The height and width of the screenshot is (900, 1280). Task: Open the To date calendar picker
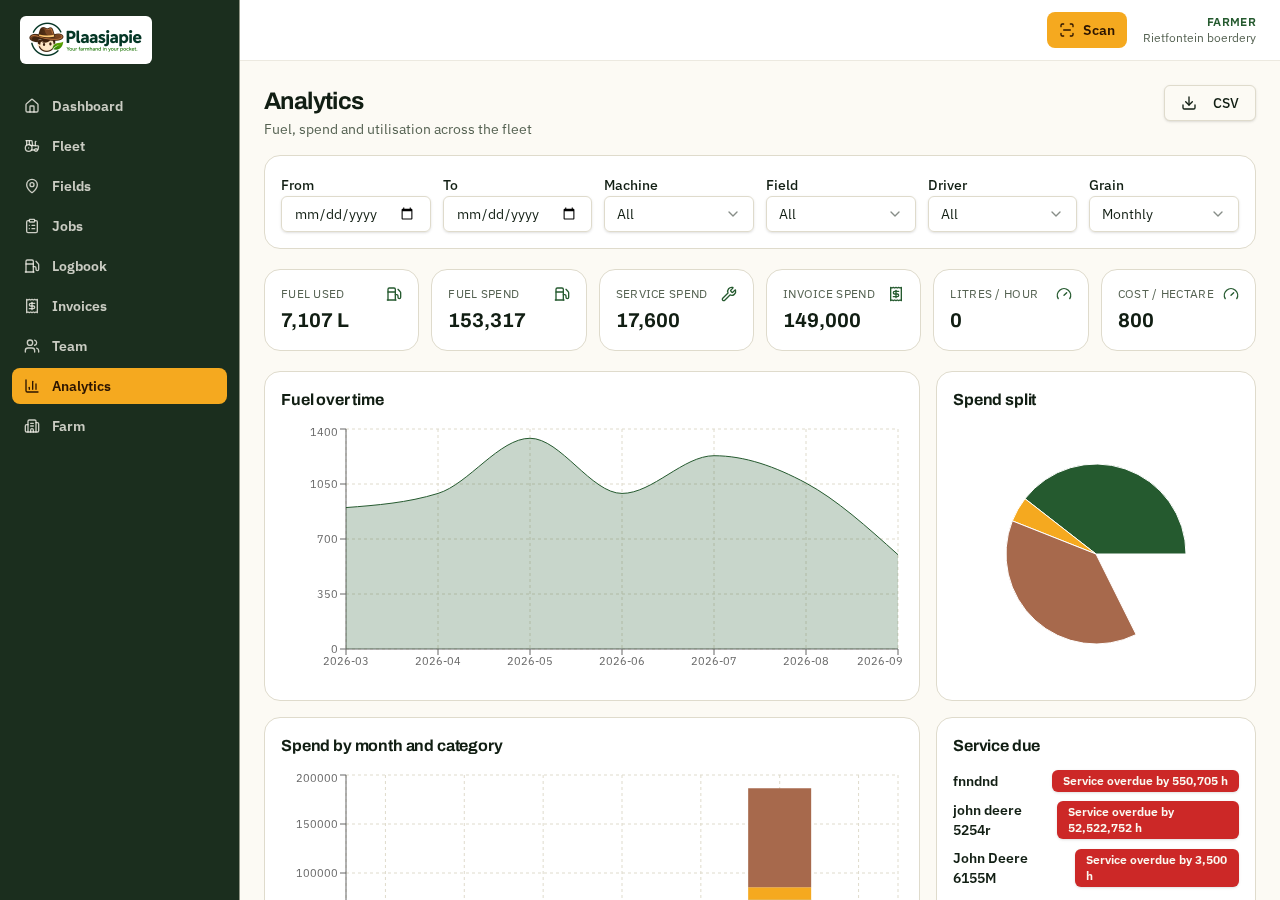(569, 214)
